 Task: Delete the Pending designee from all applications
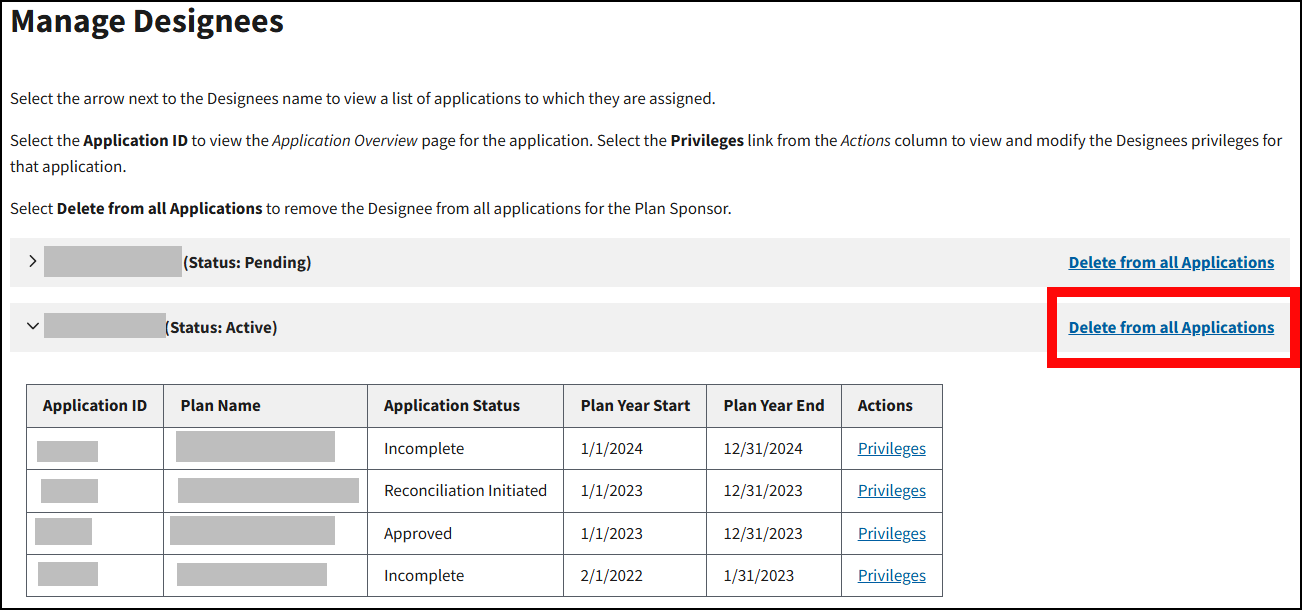1171,262
